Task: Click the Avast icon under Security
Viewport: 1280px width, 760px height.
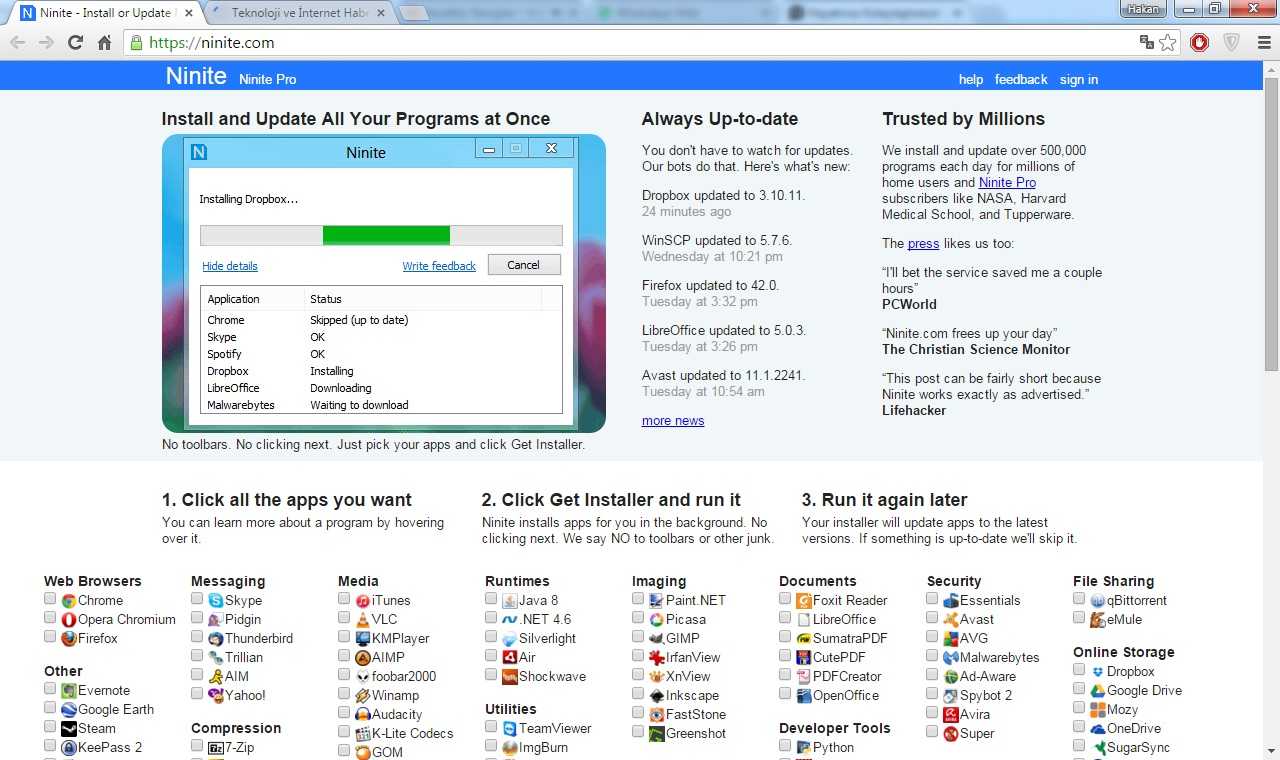Action: point(951,620)
